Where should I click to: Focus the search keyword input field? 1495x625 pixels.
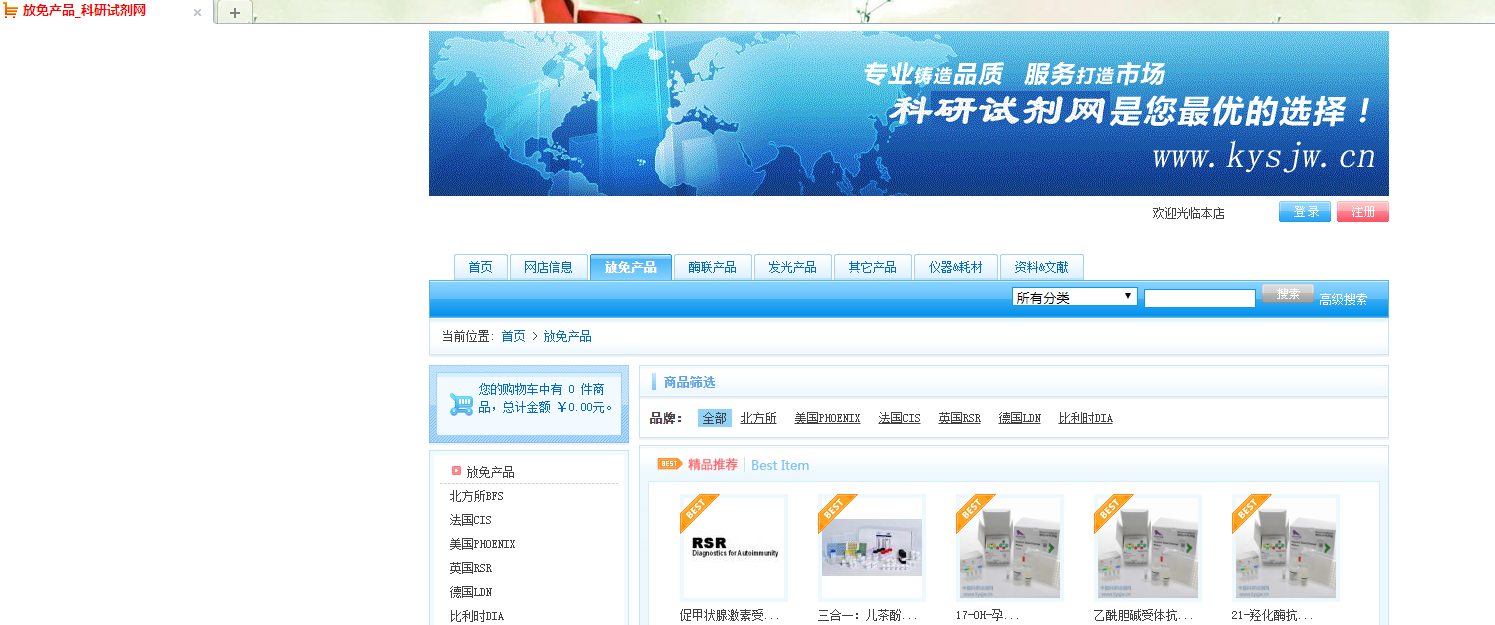[x=1199, y=298]
